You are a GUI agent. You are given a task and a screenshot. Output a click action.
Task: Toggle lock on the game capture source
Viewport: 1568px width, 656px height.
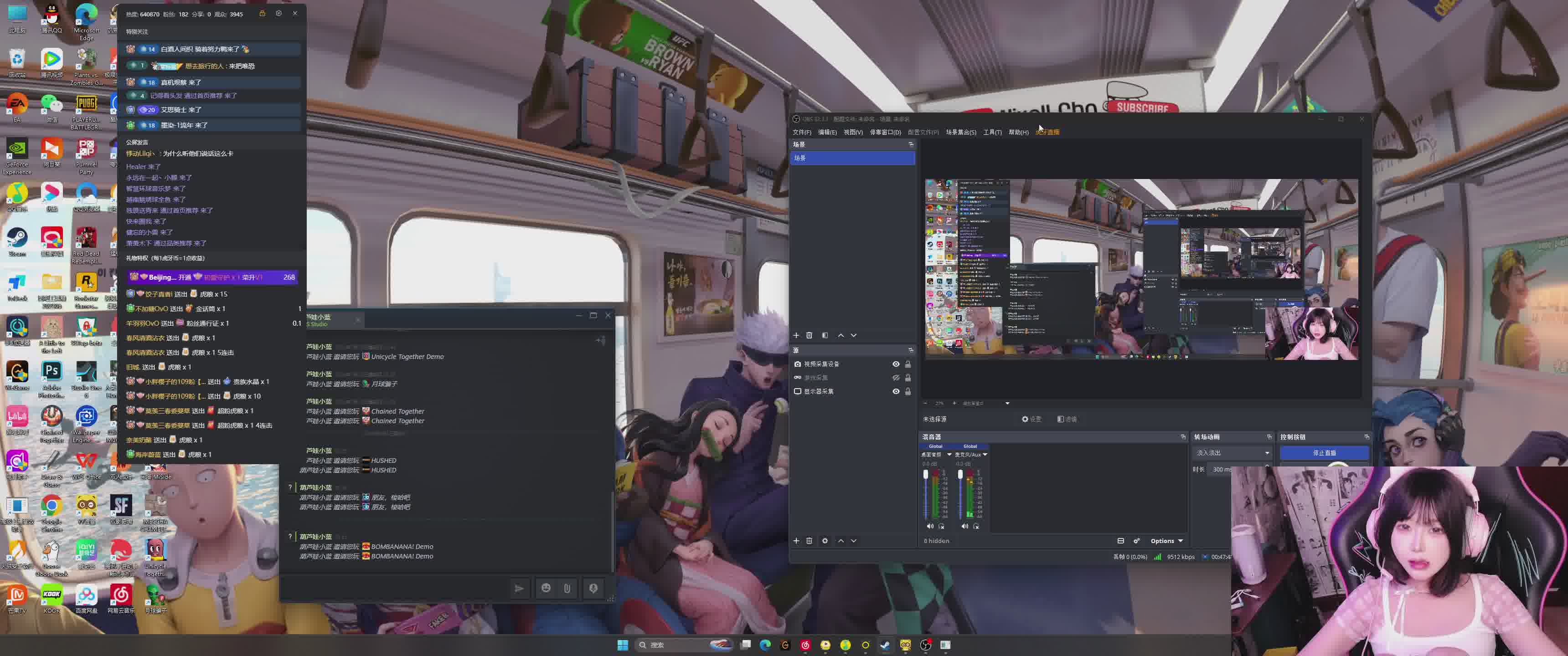(908, 378)
